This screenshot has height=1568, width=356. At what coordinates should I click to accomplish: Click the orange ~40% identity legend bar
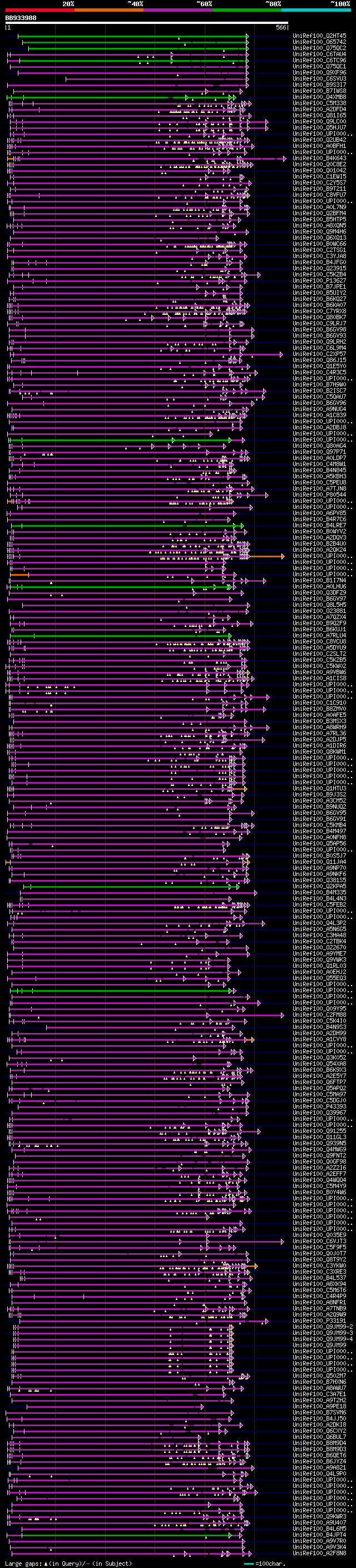pyautogui.click(x=109, y=11)
